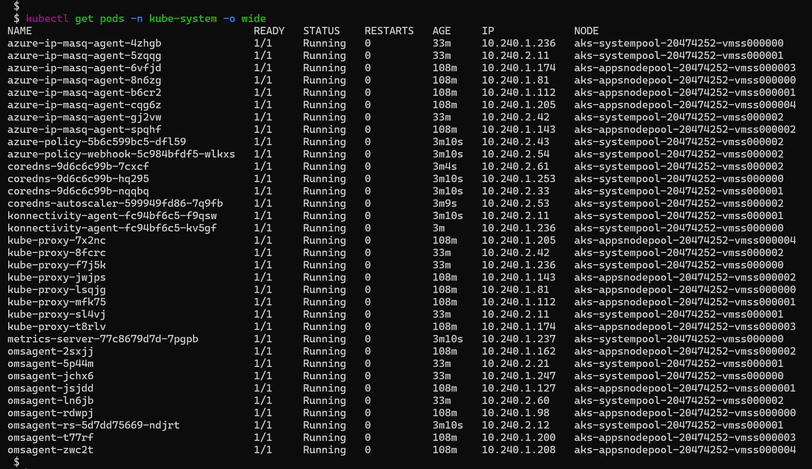Click age value 3m4s of coredns pod
The width and height of the screenshot is (812, 469).
point(445,167)
